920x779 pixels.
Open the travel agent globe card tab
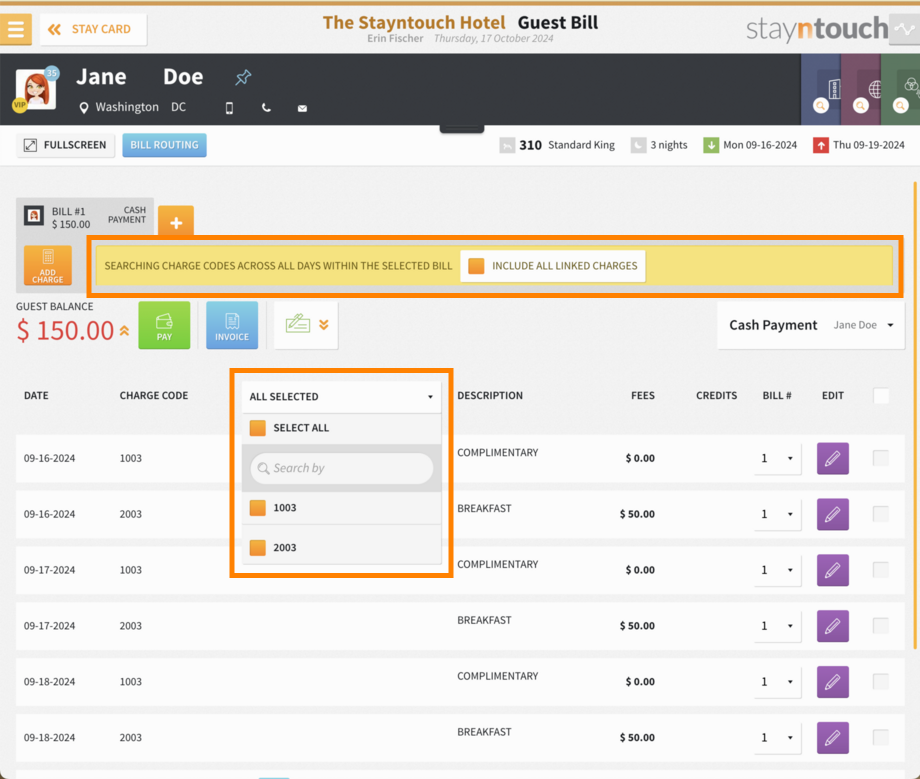click(861, 89)
